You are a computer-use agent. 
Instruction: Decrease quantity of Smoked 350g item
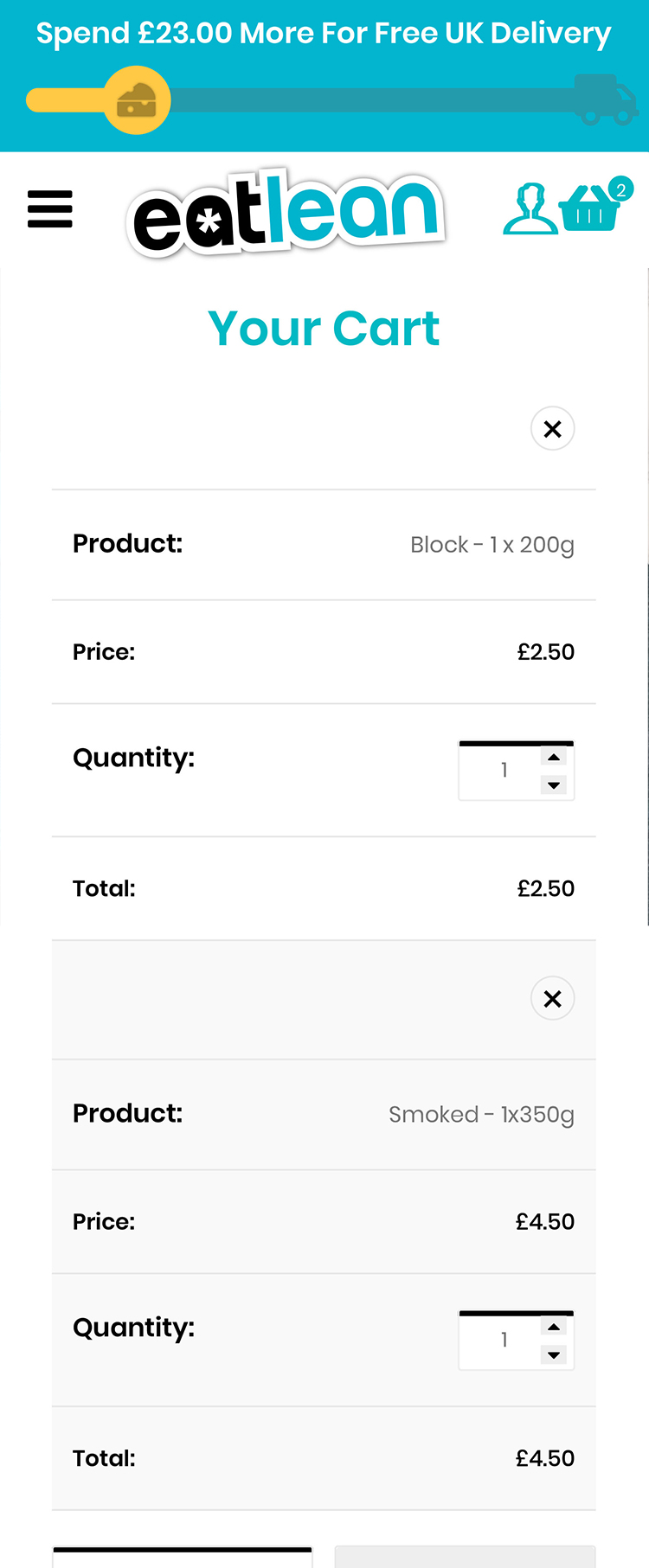pyautogui.click(x=554, y=1355)
